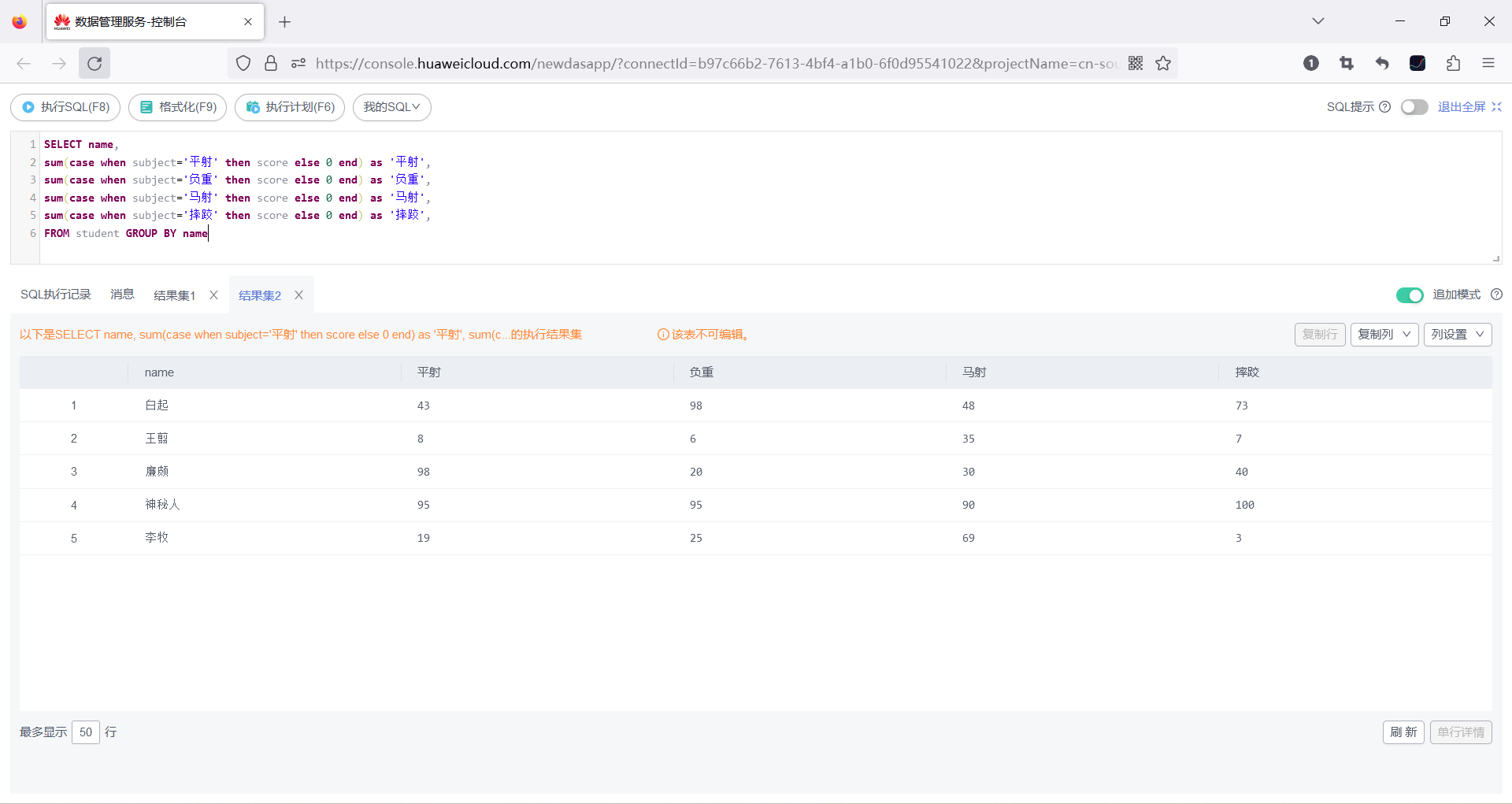Screen dimensions: 1512x804
Task: Open help for SQL提示
Action: [1385, 107]
